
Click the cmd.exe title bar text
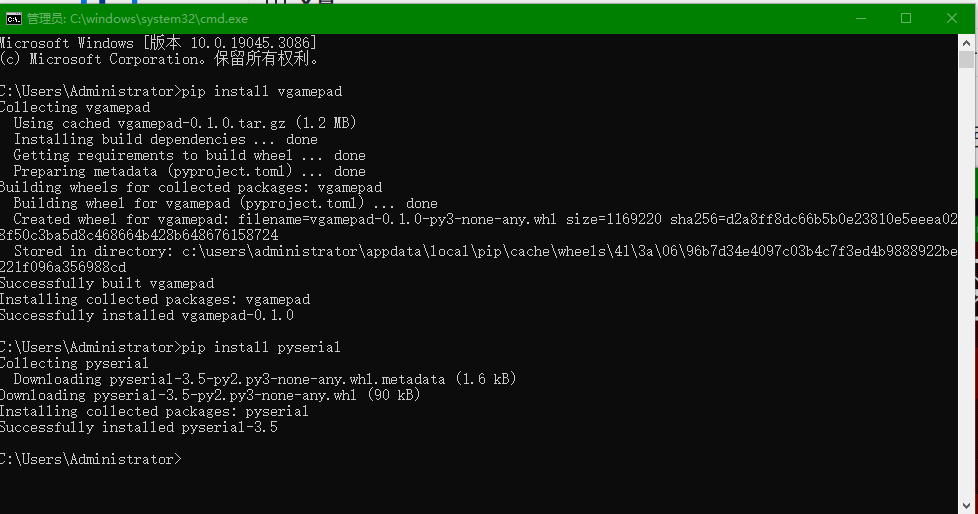[138, 18]
